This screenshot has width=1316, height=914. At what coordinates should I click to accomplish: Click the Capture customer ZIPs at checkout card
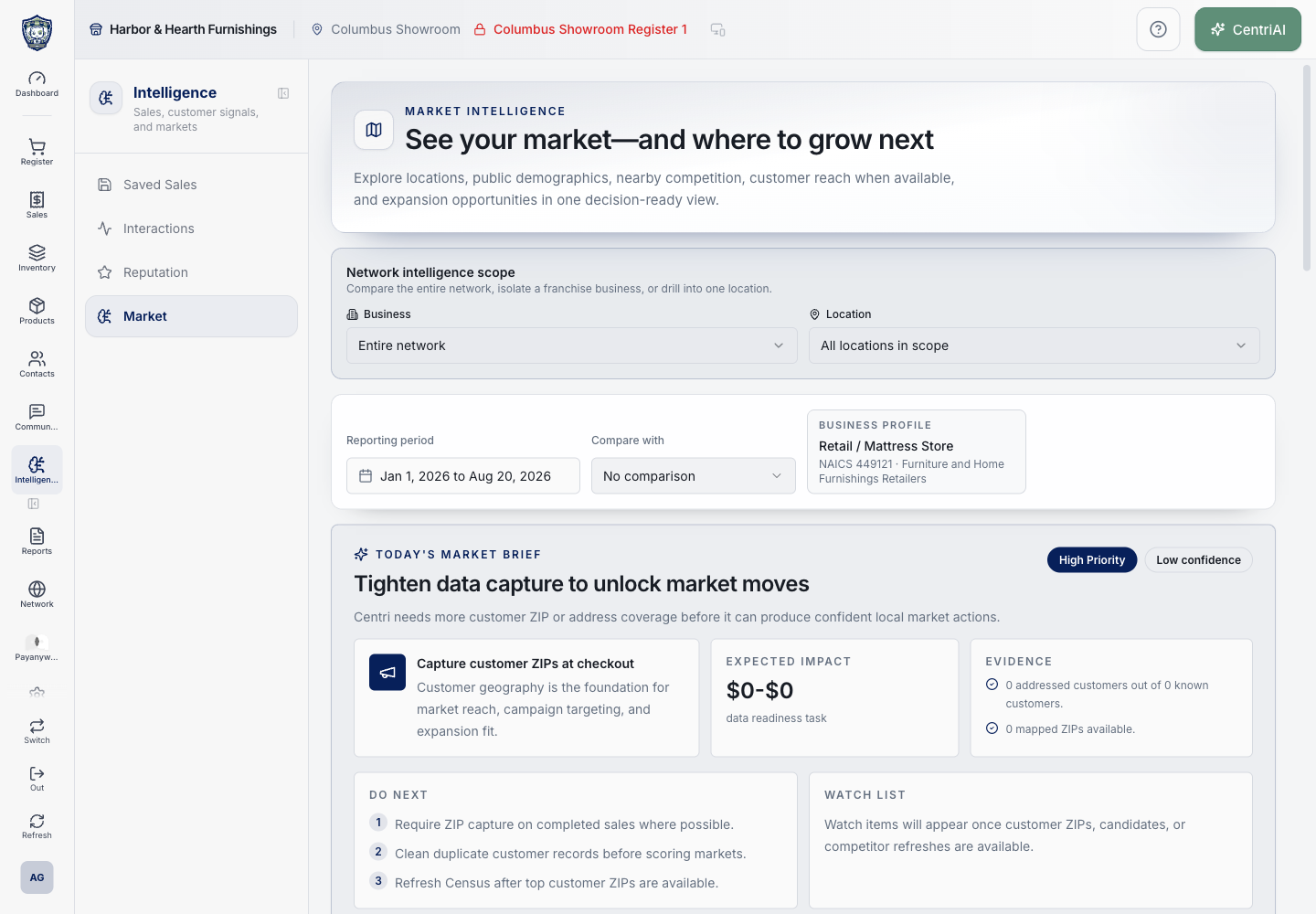(526, 697)
